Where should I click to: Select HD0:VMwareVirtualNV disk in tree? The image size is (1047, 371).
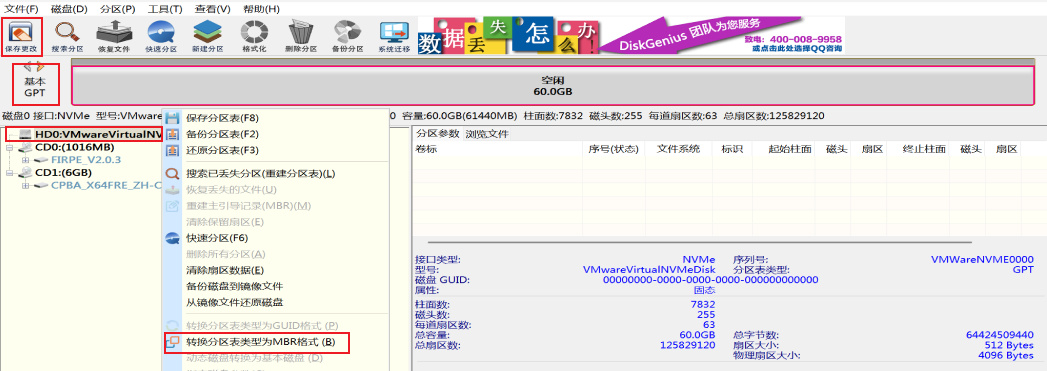click(x=99, y=134)
